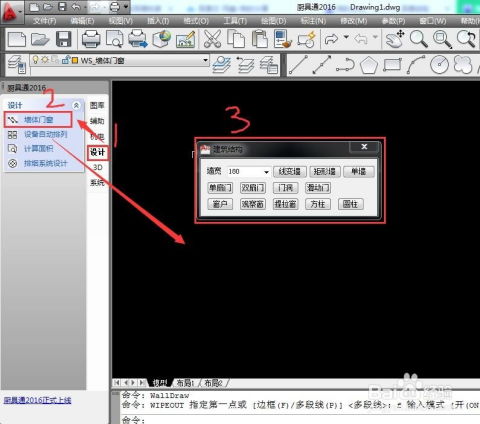Select the Line drawing tool
Viewport: 480px width, 424px height.
tap(298, 65)
